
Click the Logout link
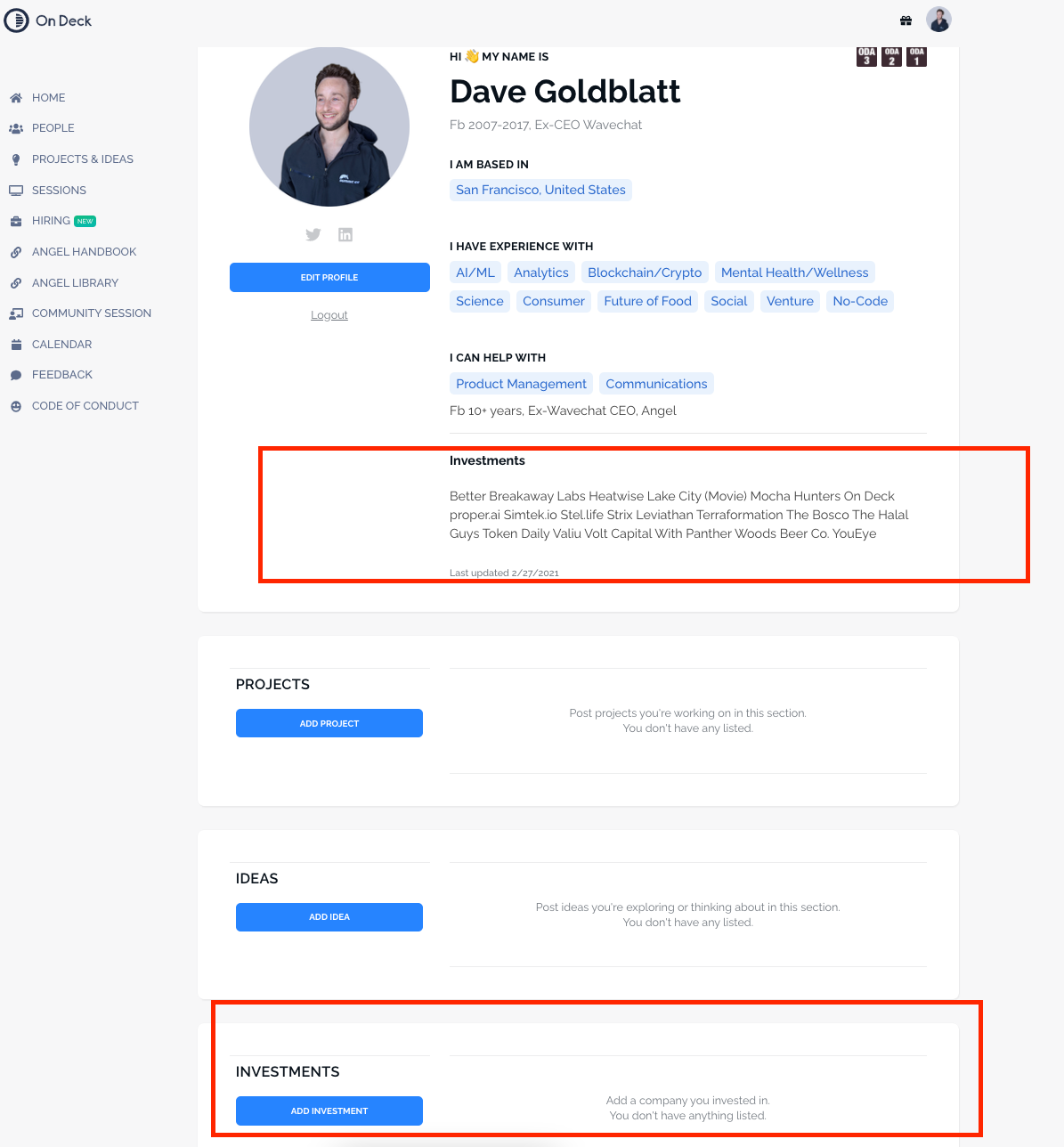(x=329, y=315)
